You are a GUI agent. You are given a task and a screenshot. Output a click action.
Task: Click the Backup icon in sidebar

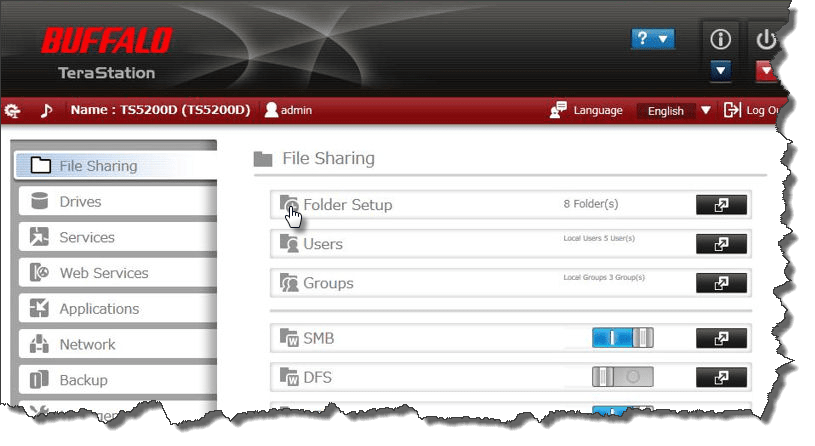pos(39,379)
